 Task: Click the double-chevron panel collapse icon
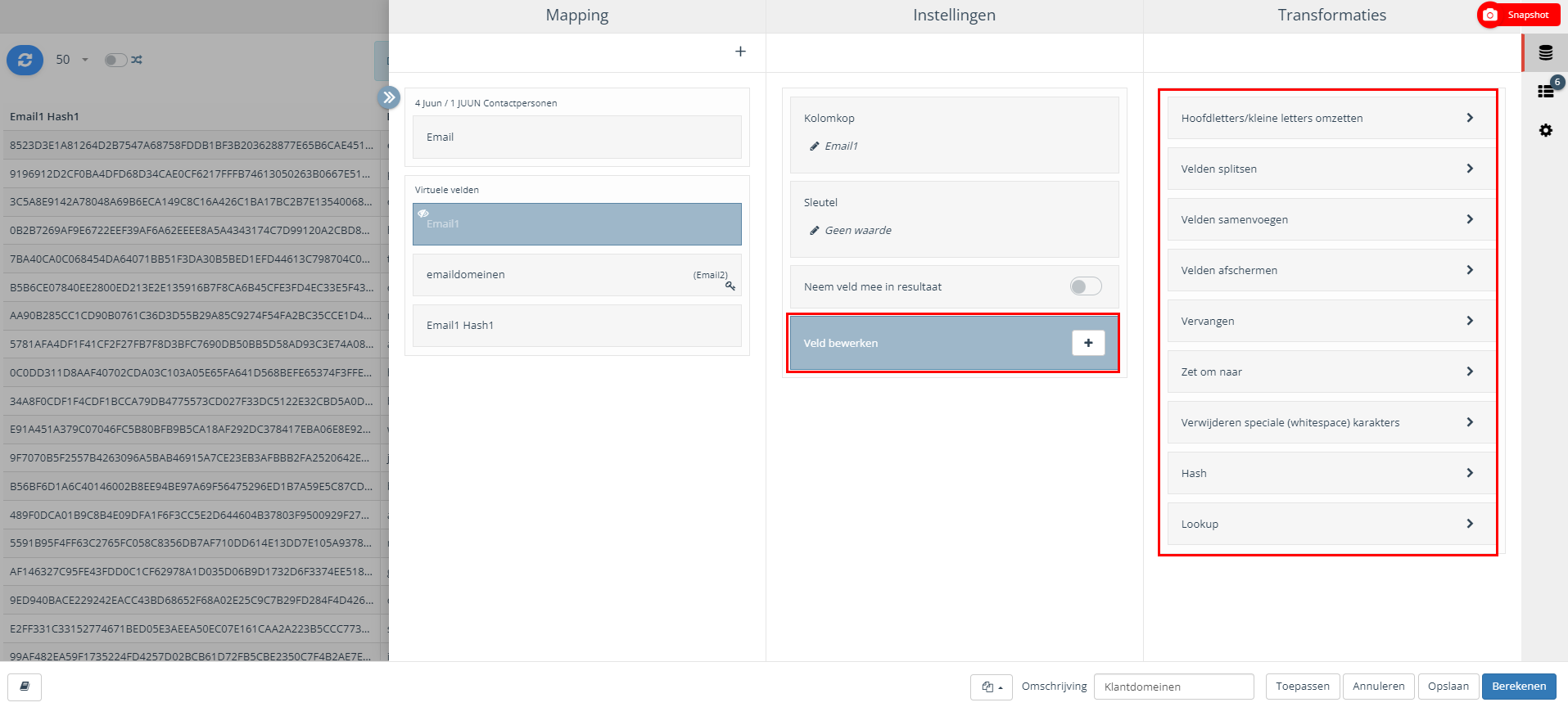click(x=389, y=97)
